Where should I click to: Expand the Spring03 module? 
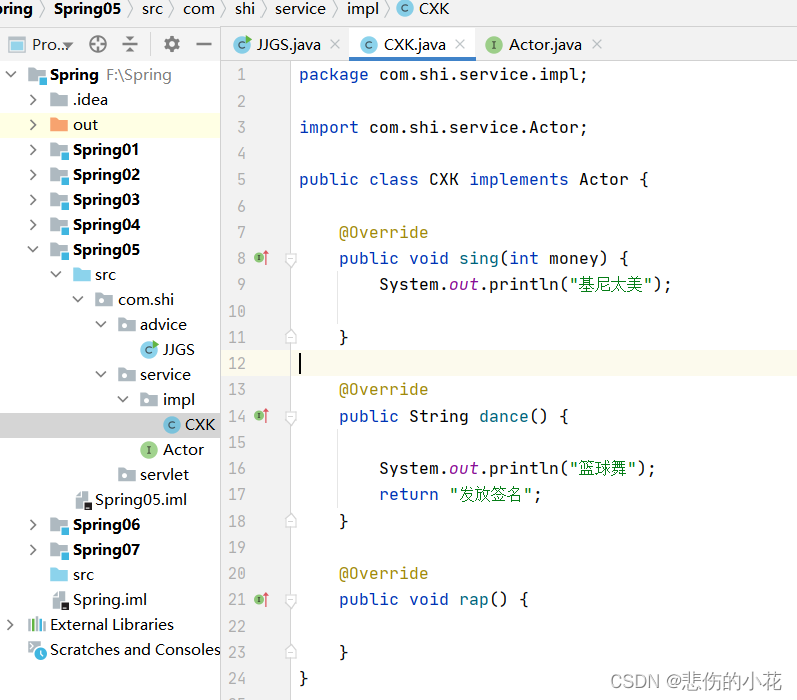(33, 199)
